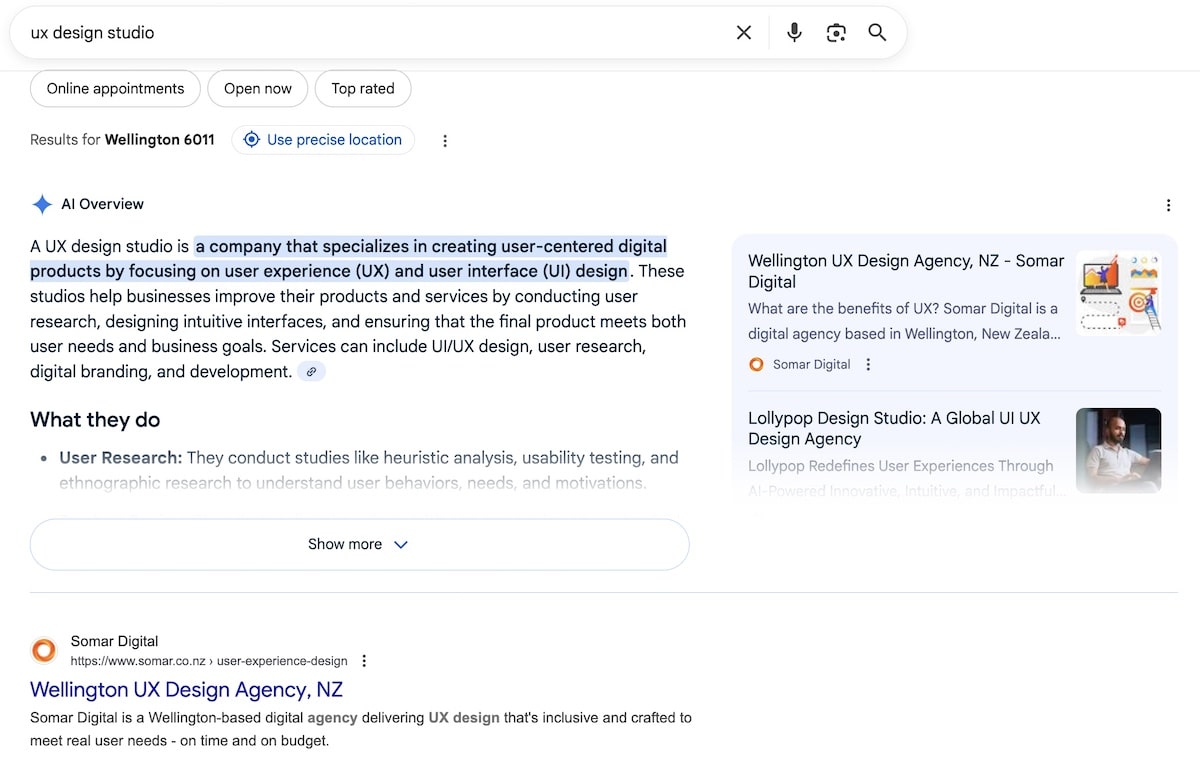Open Somar Digital card options menu
The height and width of the screenshot is (764, 1200).
coord(868,365)
